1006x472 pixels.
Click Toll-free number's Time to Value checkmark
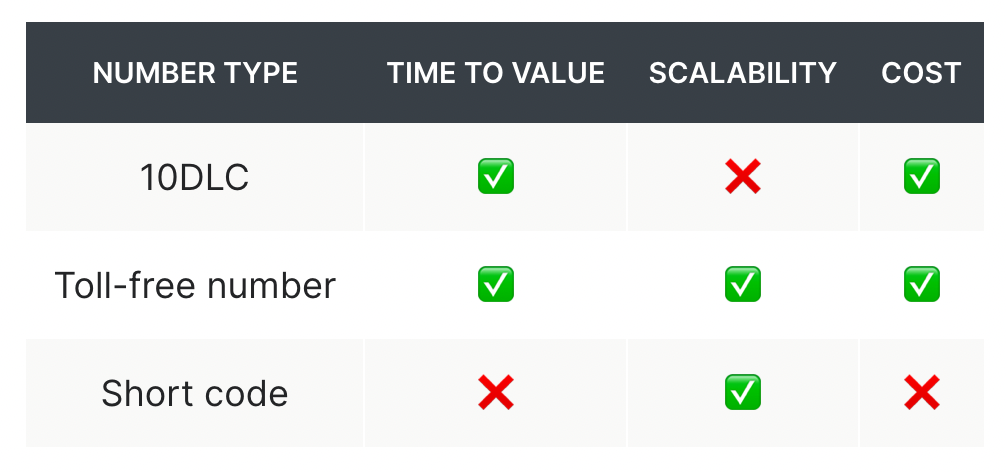[x=496, y=284]
